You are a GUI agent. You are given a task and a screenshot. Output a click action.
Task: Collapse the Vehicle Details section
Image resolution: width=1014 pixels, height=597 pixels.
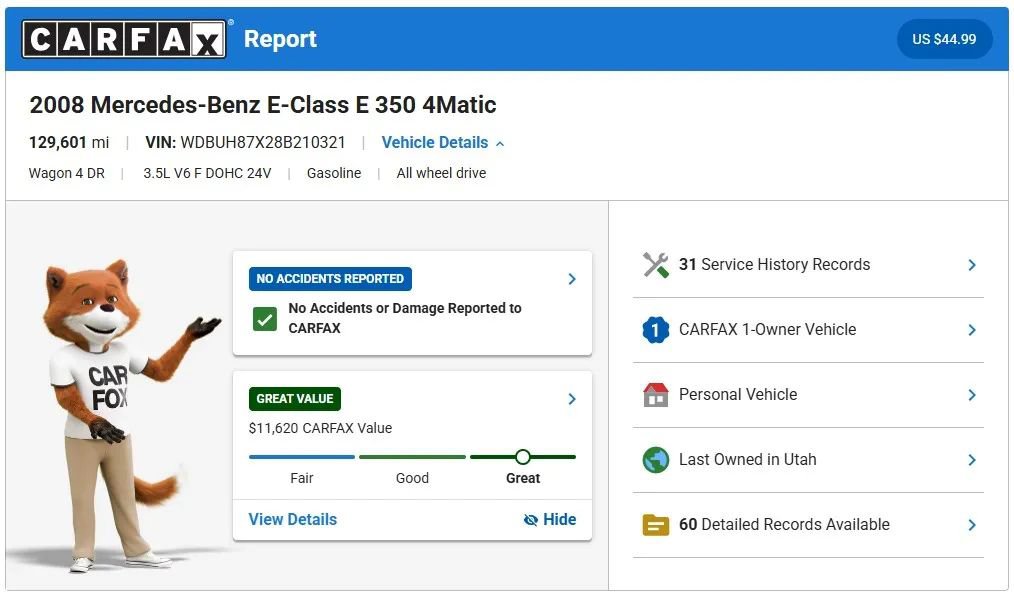443,143
